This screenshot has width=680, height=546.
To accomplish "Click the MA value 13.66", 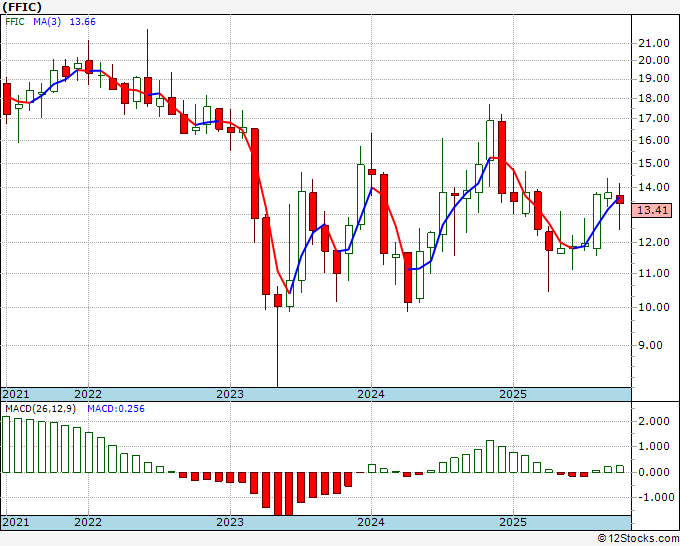I will 82,22.
